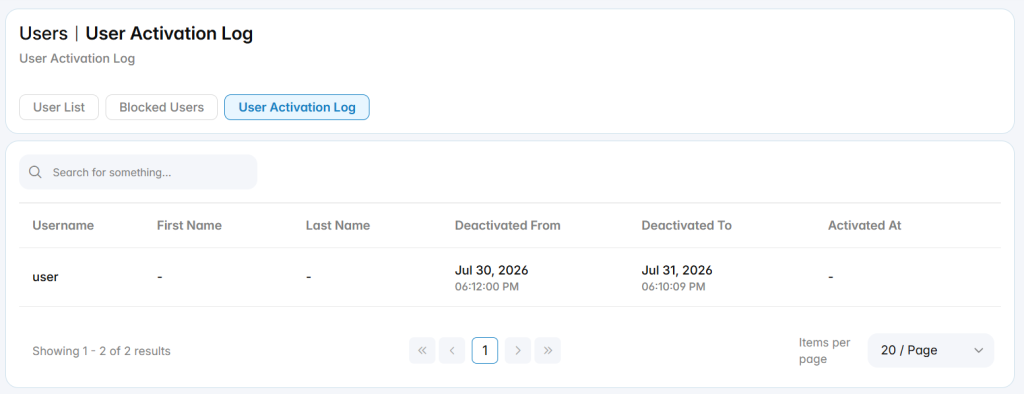Go to first page double-chevron

tap(422, 350)
